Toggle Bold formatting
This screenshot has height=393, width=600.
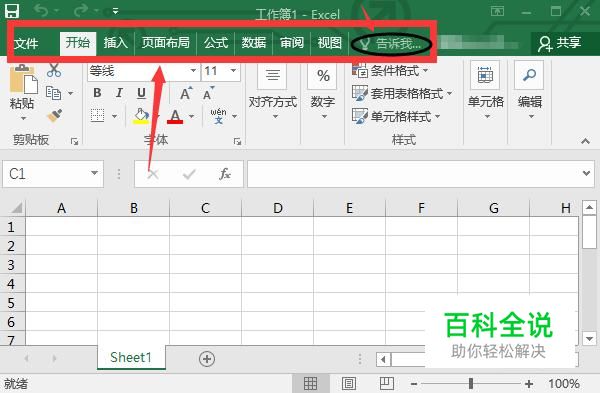97,93
